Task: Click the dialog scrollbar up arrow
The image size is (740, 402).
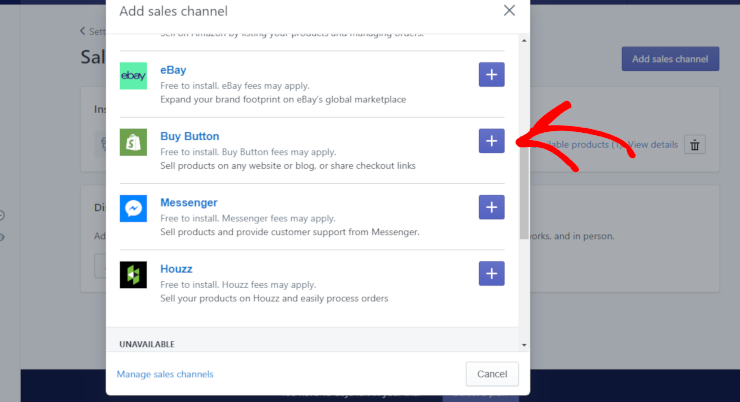Action: [524, 41]
